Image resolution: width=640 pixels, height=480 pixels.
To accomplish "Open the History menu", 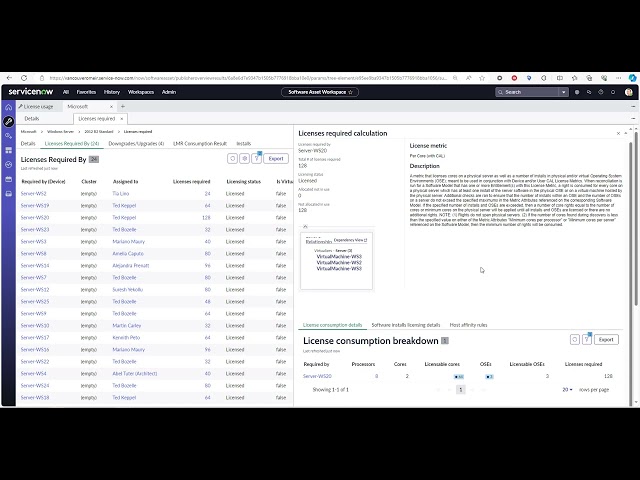I will [x=111, y=92].
